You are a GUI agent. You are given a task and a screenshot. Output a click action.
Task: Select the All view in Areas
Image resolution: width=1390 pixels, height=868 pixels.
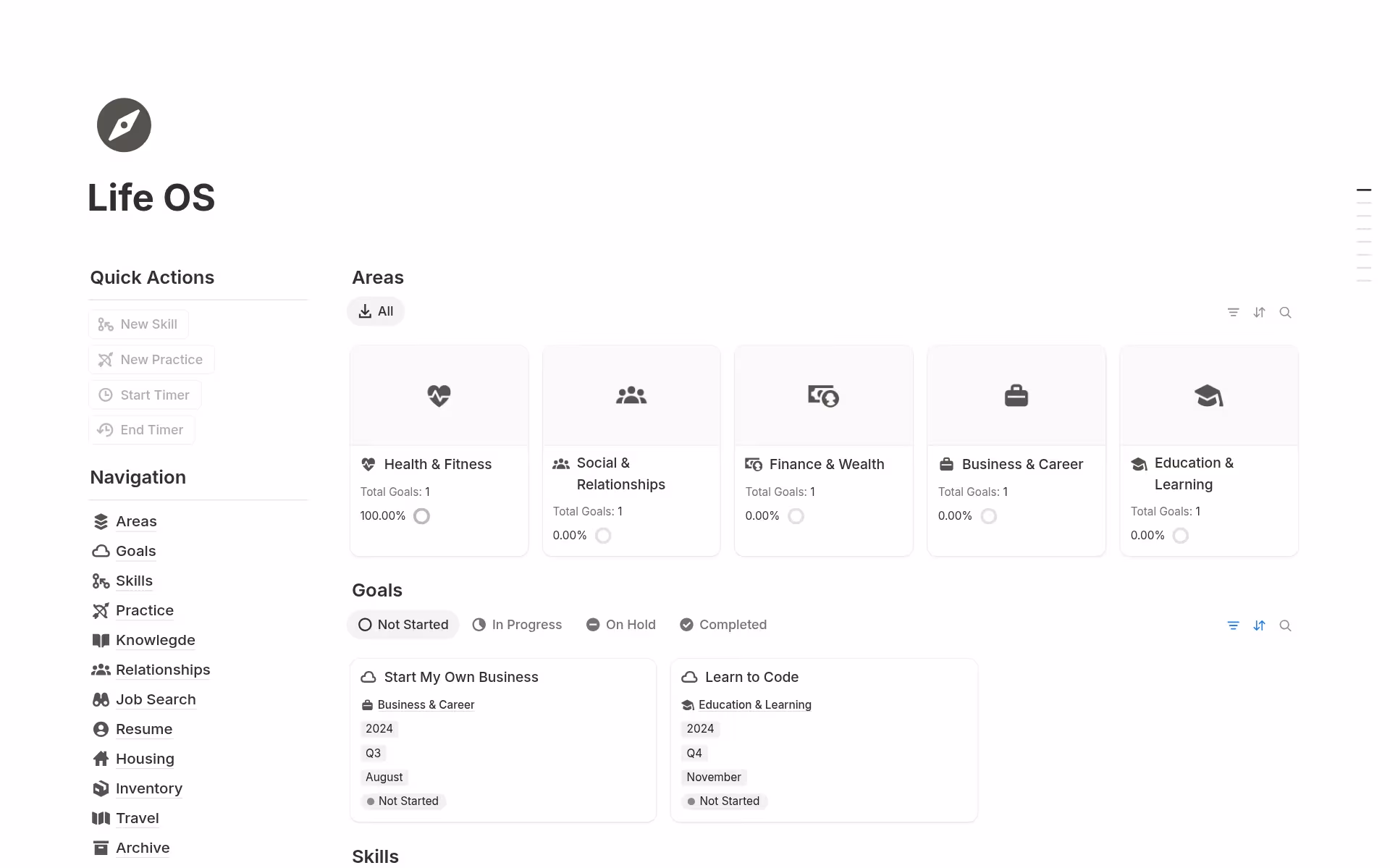click(376, 311)
